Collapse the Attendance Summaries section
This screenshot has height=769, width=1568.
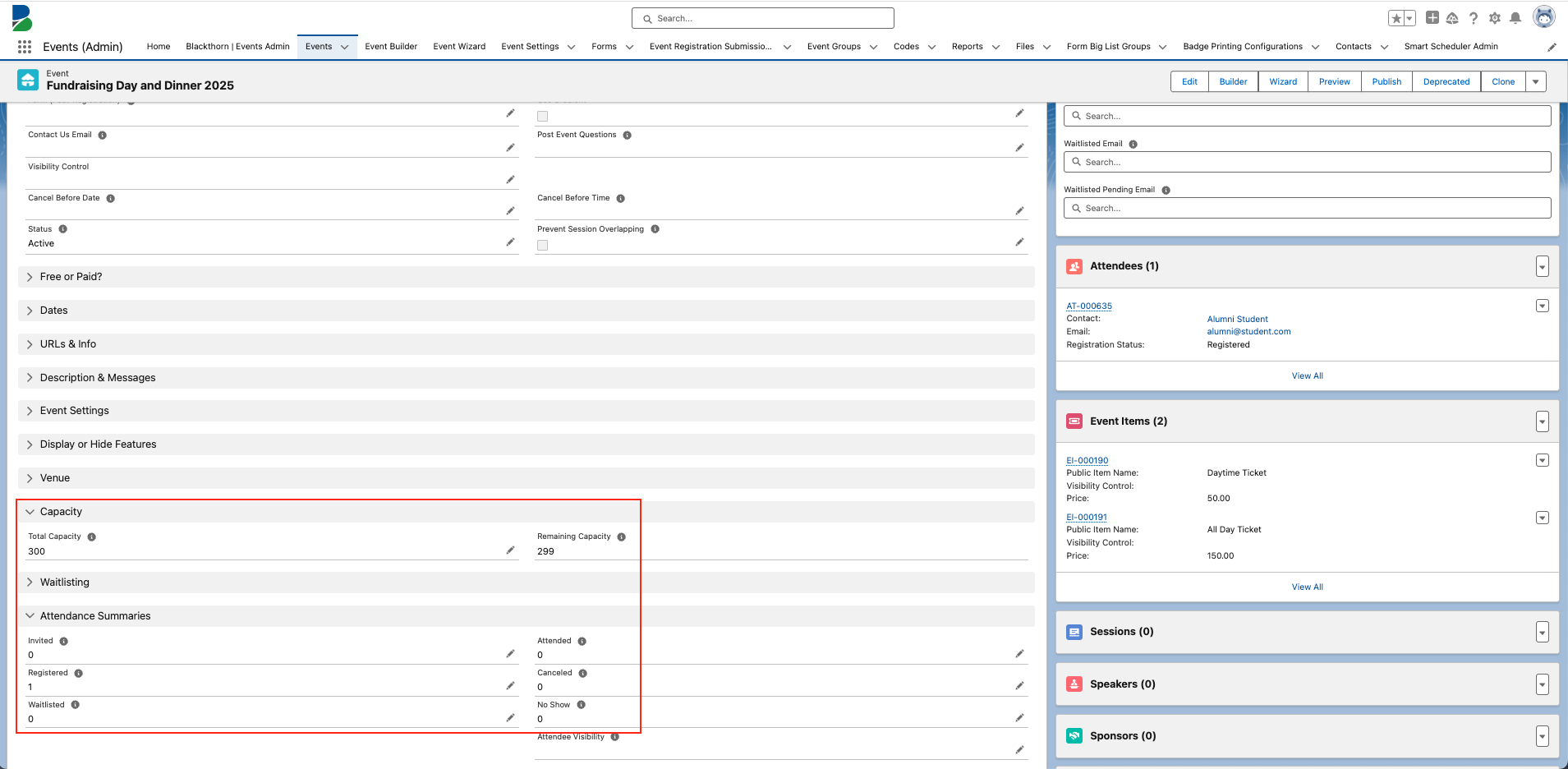click(x=526, y=616)
